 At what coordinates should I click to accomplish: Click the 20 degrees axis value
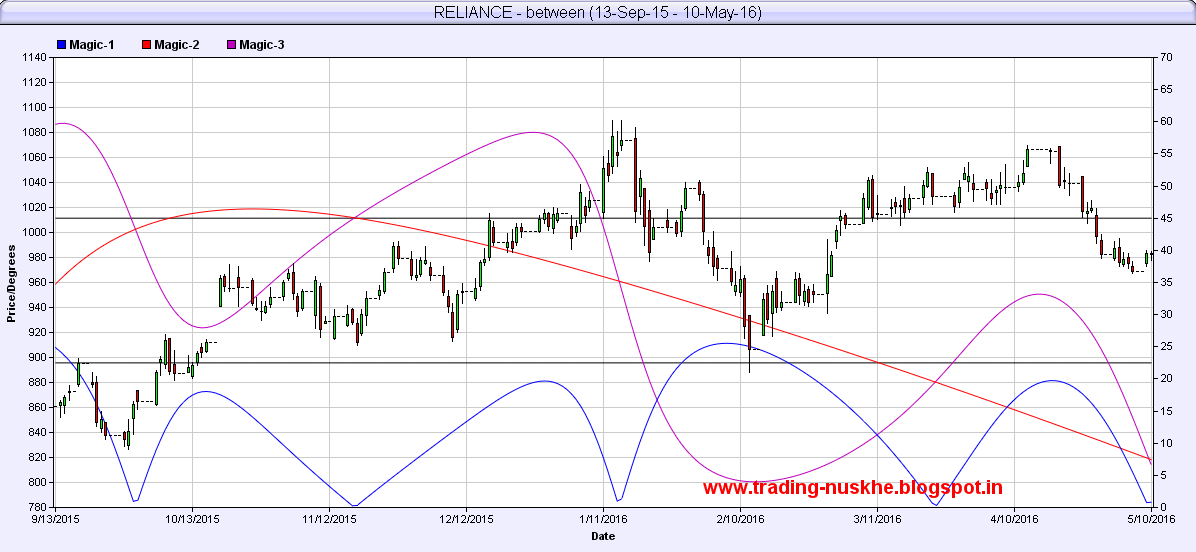point(1165,379)
